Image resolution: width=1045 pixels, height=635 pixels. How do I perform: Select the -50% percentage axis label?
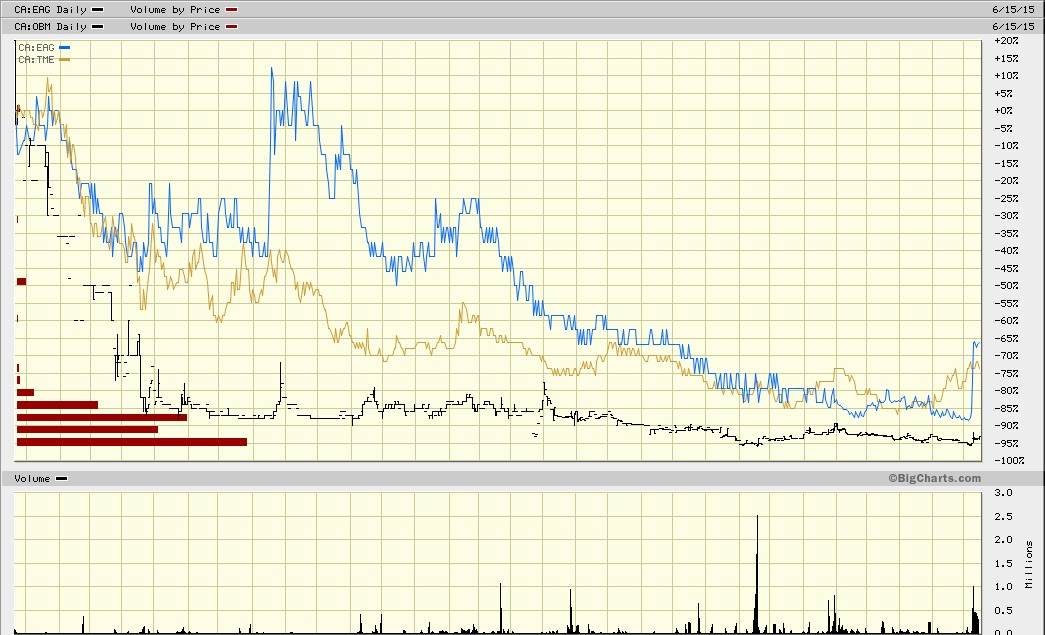click(1006, 286)
